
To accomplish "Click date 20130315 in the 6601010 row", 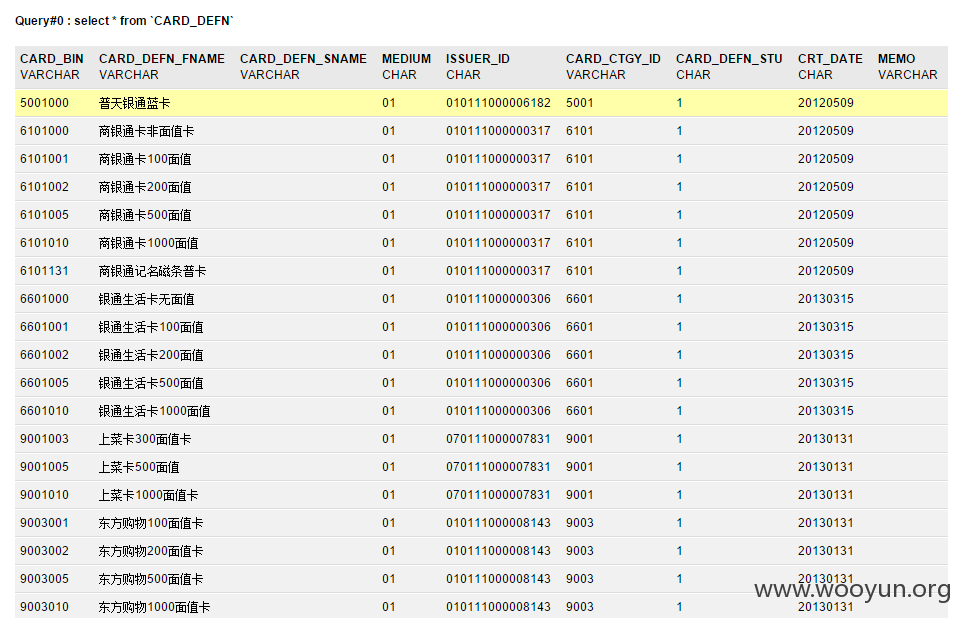I will (x=825, y=411).
